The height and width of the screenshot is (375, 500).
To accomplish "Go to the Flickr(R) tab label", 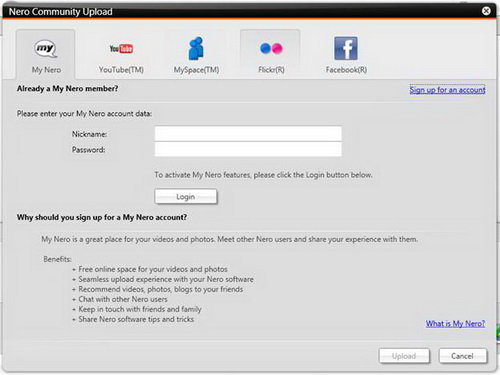I will click(271, 70).
